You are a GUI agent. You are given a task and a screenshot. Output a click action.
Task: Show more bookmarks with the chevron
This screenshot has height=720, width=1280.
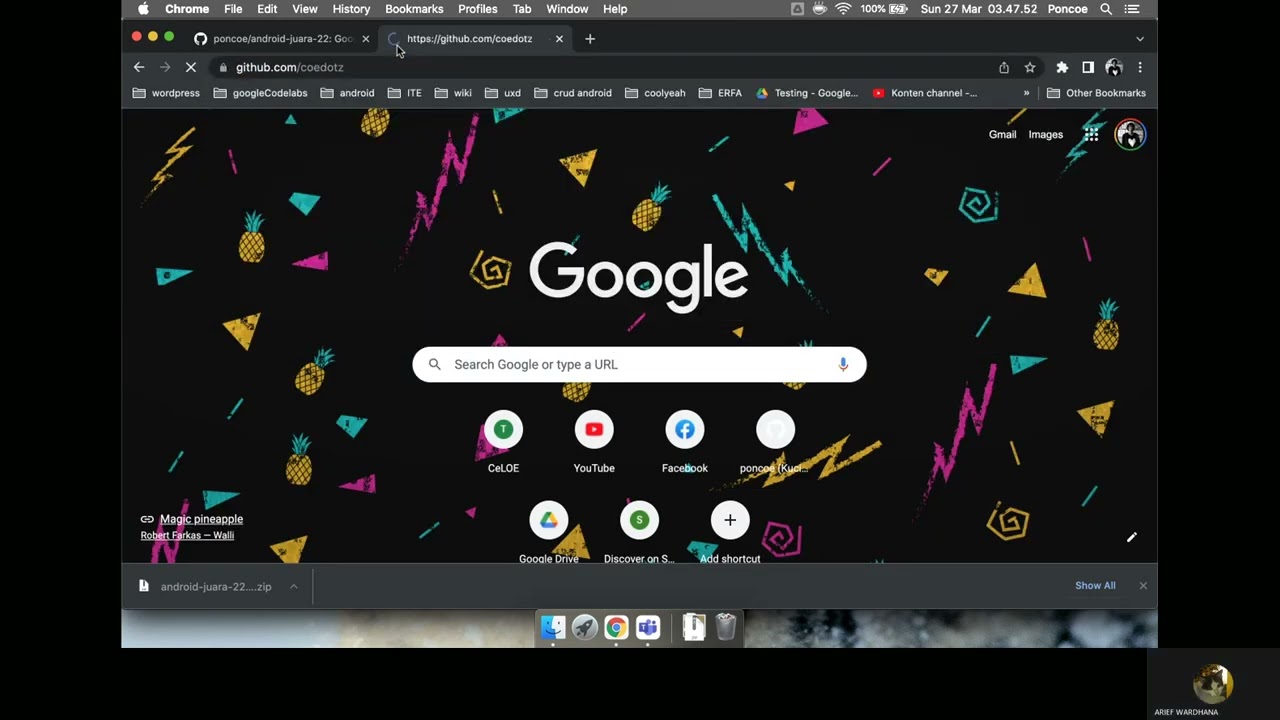[1026, 93]
